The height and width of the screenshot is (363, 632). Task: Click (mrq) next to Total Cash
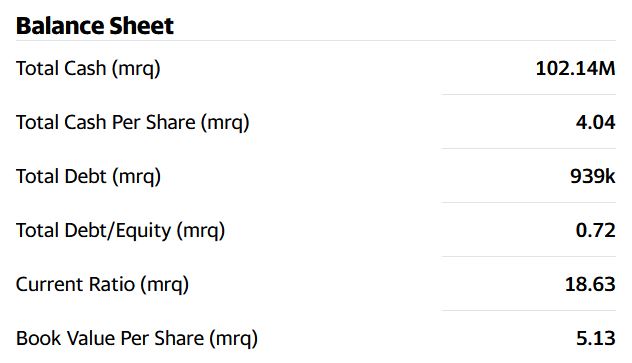[x=136, y=69]
